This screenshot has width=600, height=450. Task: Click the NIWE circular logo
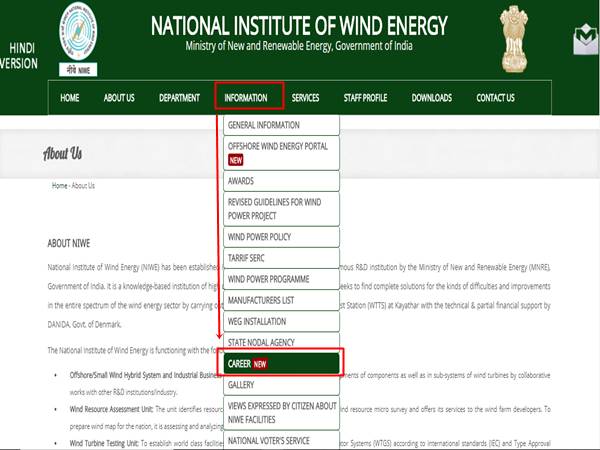click(x=78, y=31)
